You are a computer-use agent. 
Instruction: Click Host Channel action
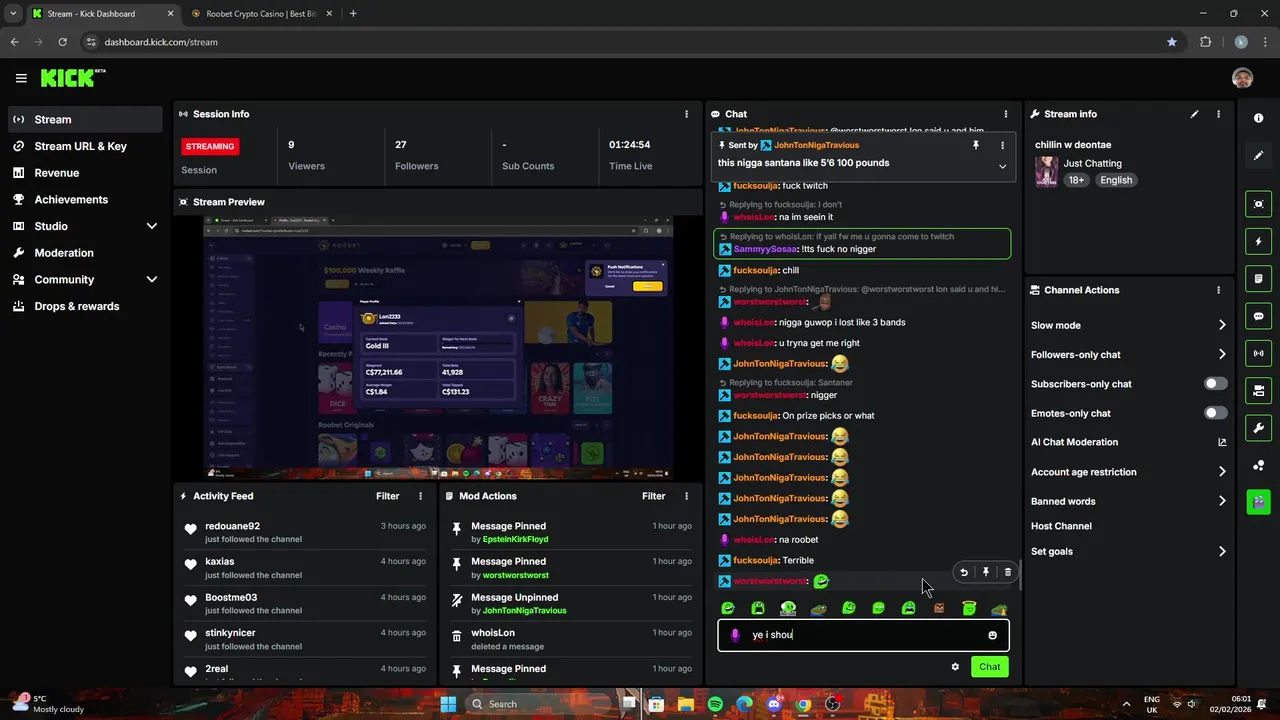[1061, 526]
